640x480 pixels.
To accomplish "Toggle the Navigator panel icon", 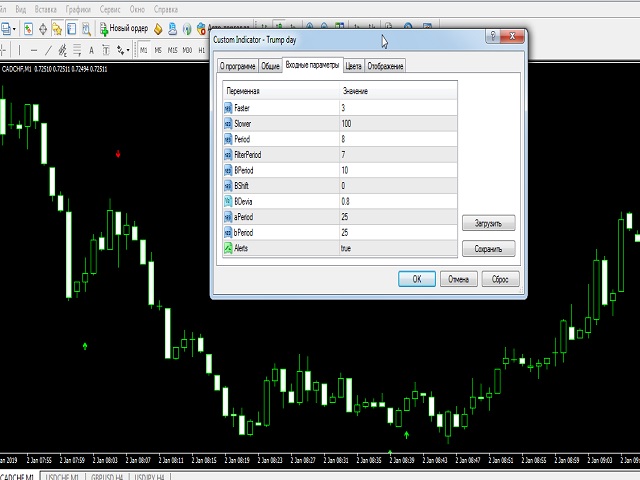I will point(57,29).
